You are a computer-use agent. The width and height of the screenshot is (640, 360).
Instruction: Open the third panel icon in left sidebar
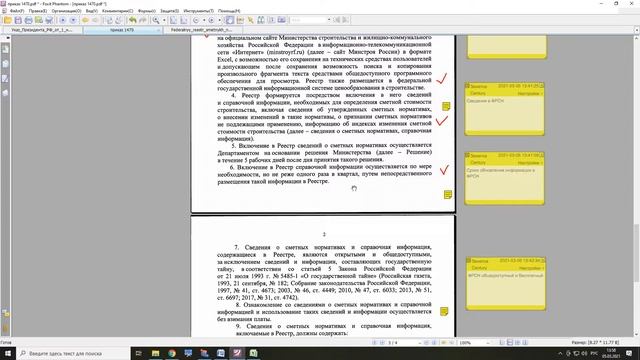pos(5,78)
